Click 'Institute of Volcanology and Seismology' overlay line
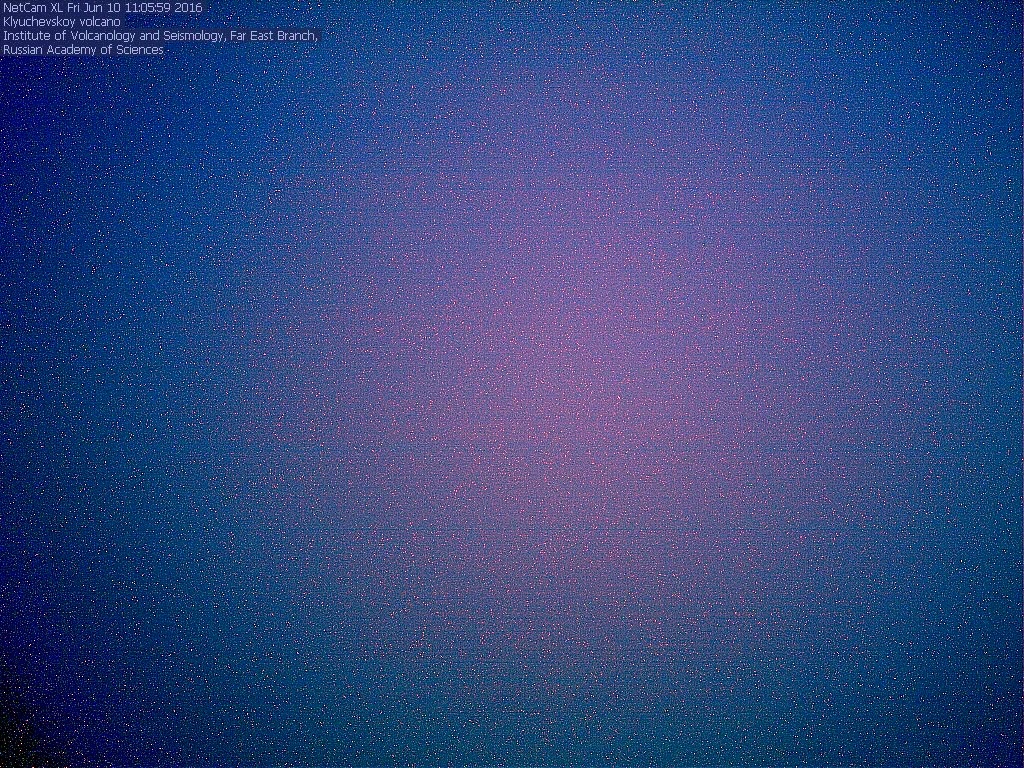 [x=160, y=35]
